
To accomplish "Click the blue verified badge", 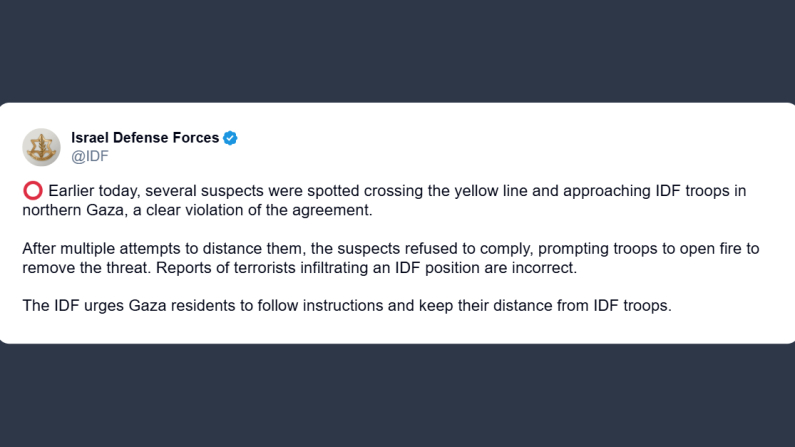I will pos(230,138).
